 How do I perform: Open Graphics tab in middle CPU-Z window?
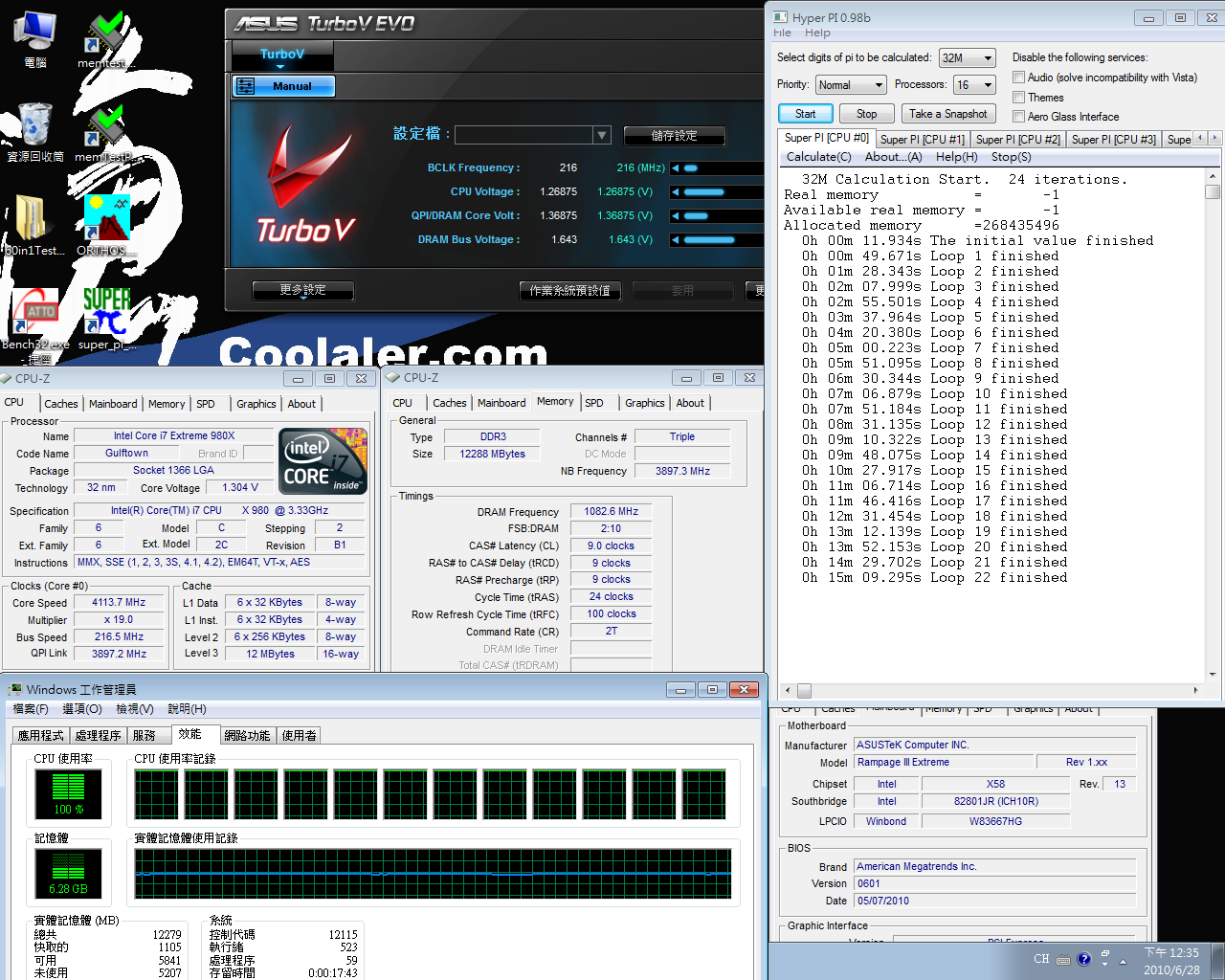click(x=644, y=403)
